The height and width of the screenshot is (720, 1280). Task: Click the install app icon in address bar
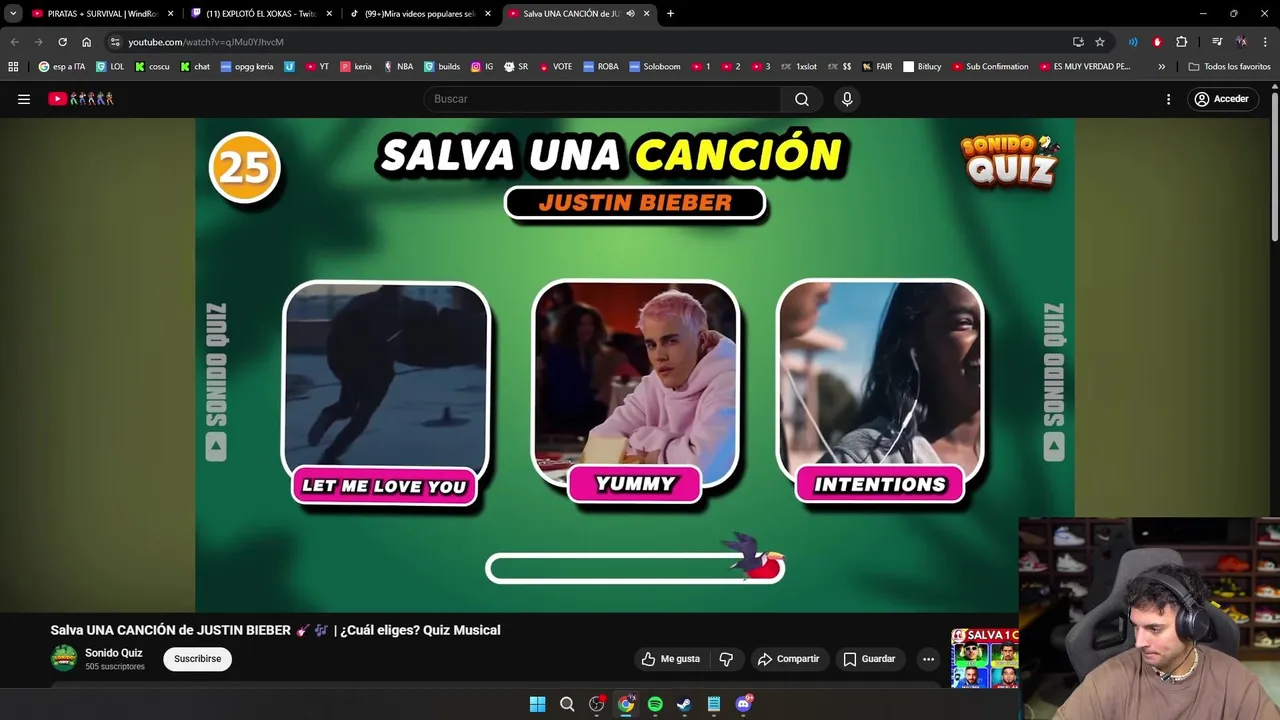click(x=1078, y=42)
